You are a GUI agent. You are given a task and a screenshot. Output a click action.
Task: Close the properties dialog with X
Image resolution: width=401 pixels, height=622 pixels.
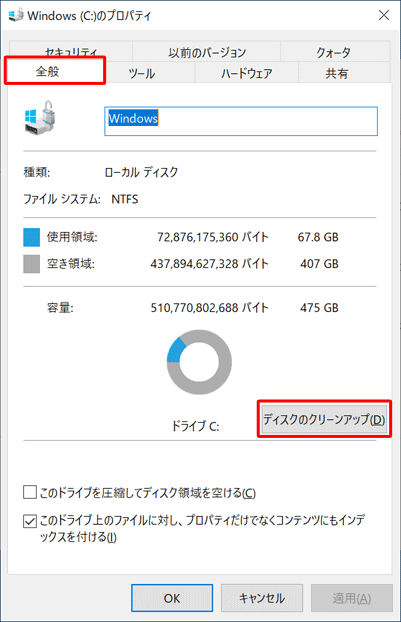[x=384, y=15]
